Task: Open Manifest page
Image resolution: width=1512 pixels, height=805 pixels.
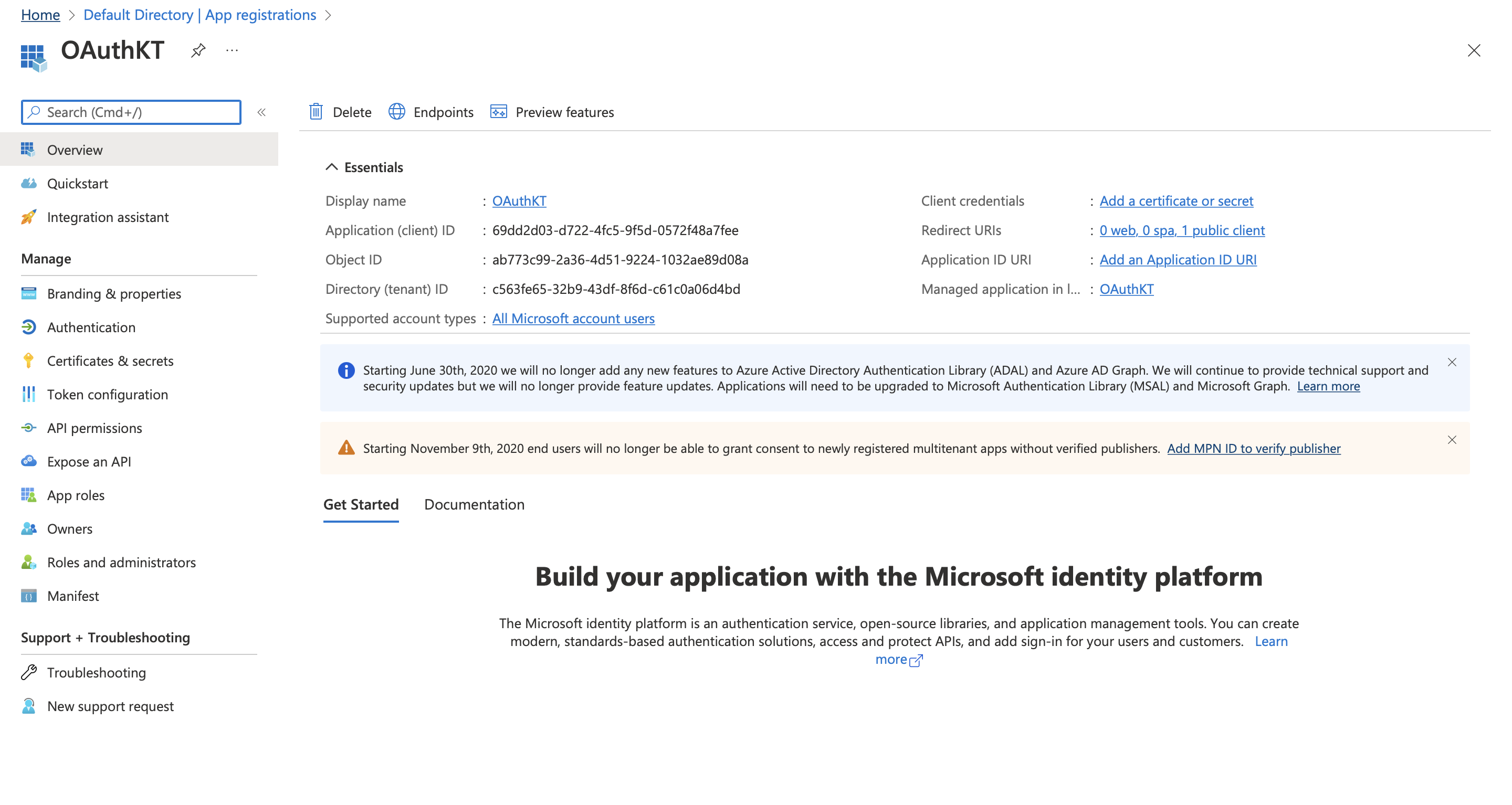Action: (139, 596)
